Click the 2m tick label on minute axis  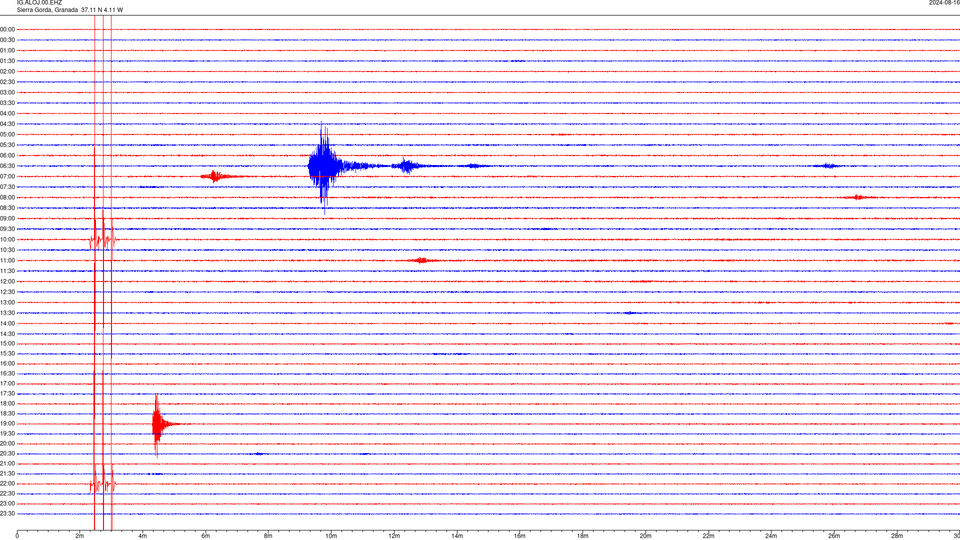tap(80, 536)
